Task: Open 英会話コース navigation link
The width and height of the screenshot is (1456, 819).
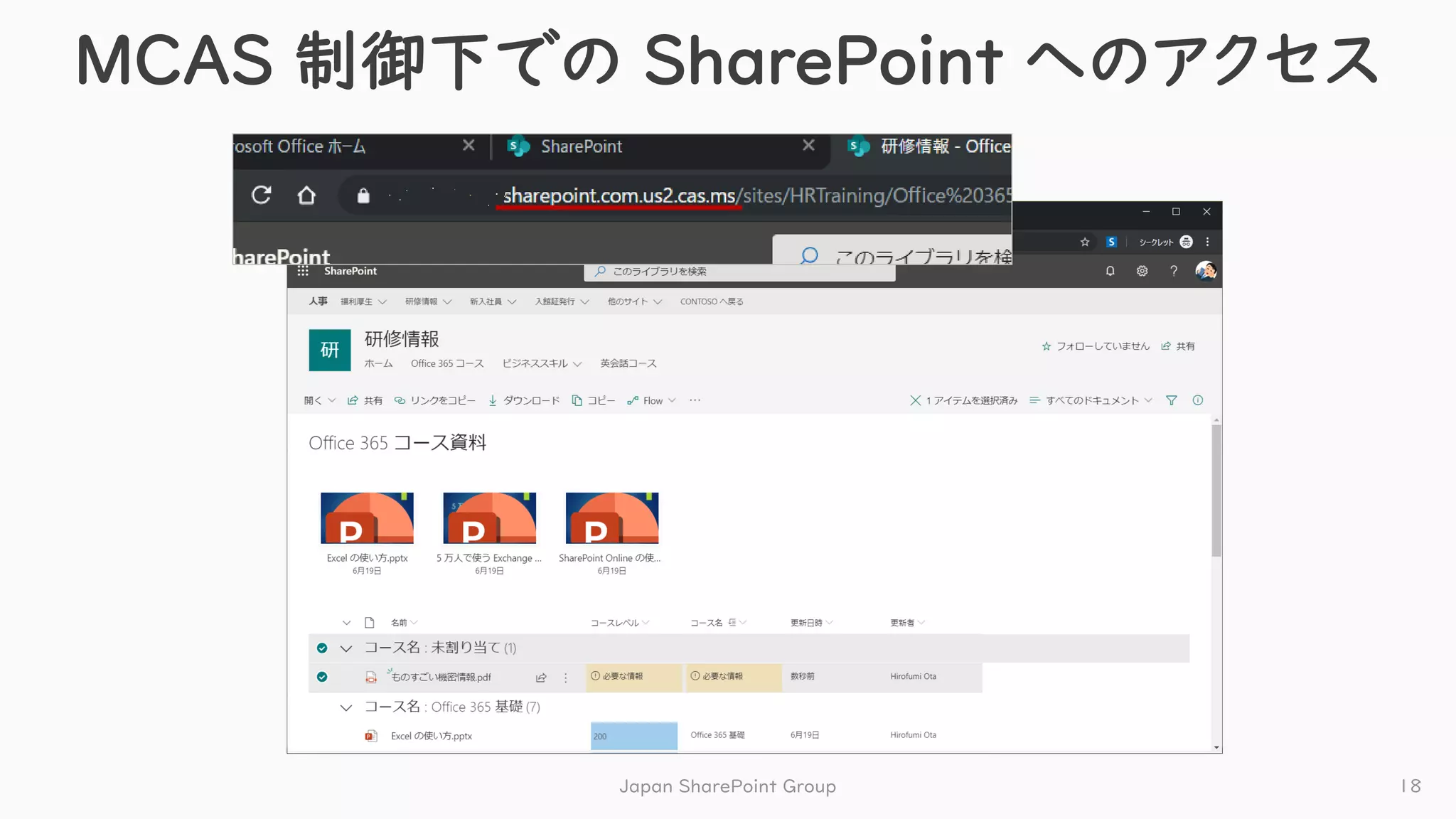Action: pyautogui.click(x=628, y=363)
